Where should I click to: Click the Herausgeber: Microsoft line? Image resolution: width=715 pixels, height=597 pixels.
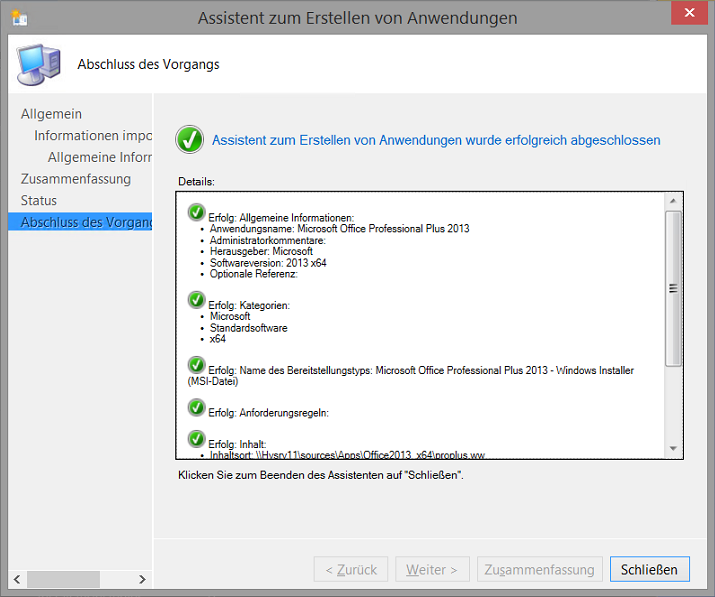261,251
